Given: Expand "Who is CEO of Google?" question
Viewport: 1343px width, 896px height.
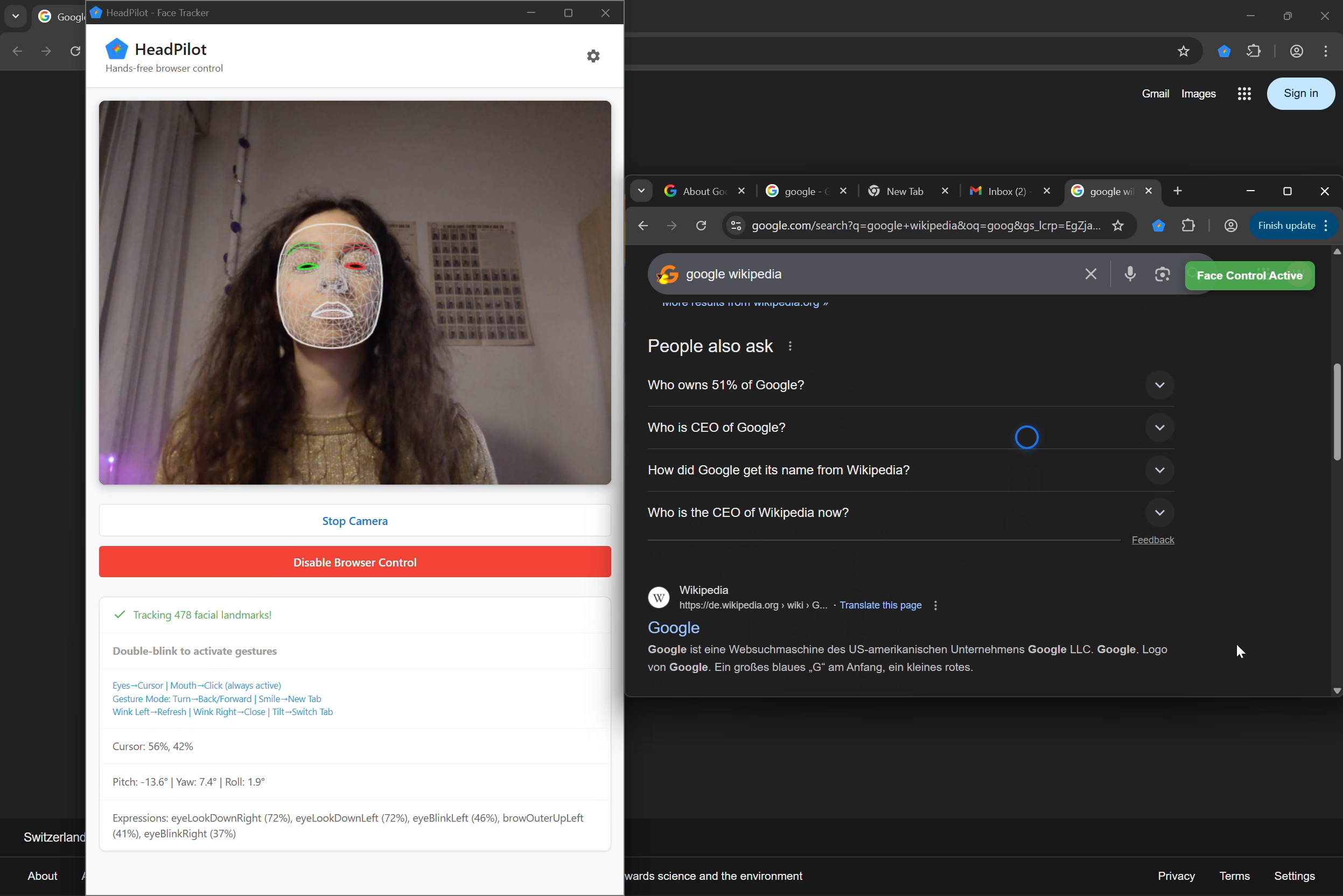Looking at the screenshot, I should [1159, 428].
